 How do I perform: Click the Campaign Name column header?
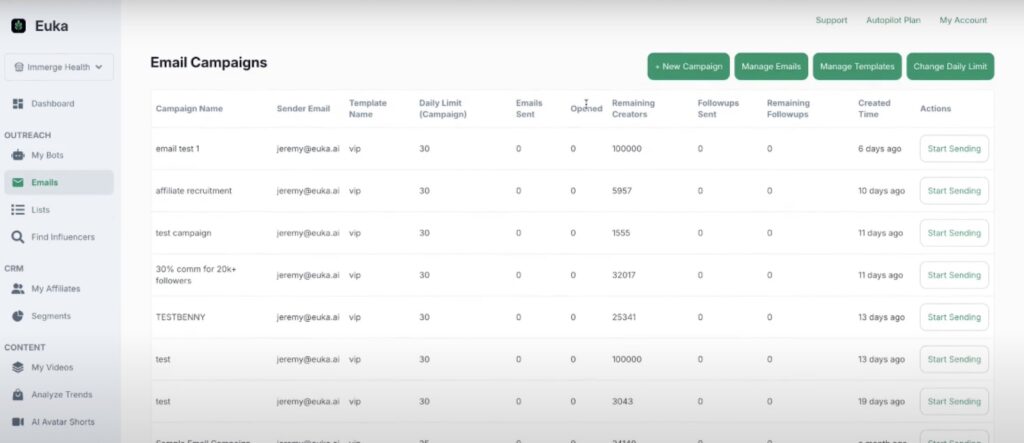[x=189, y=108]
